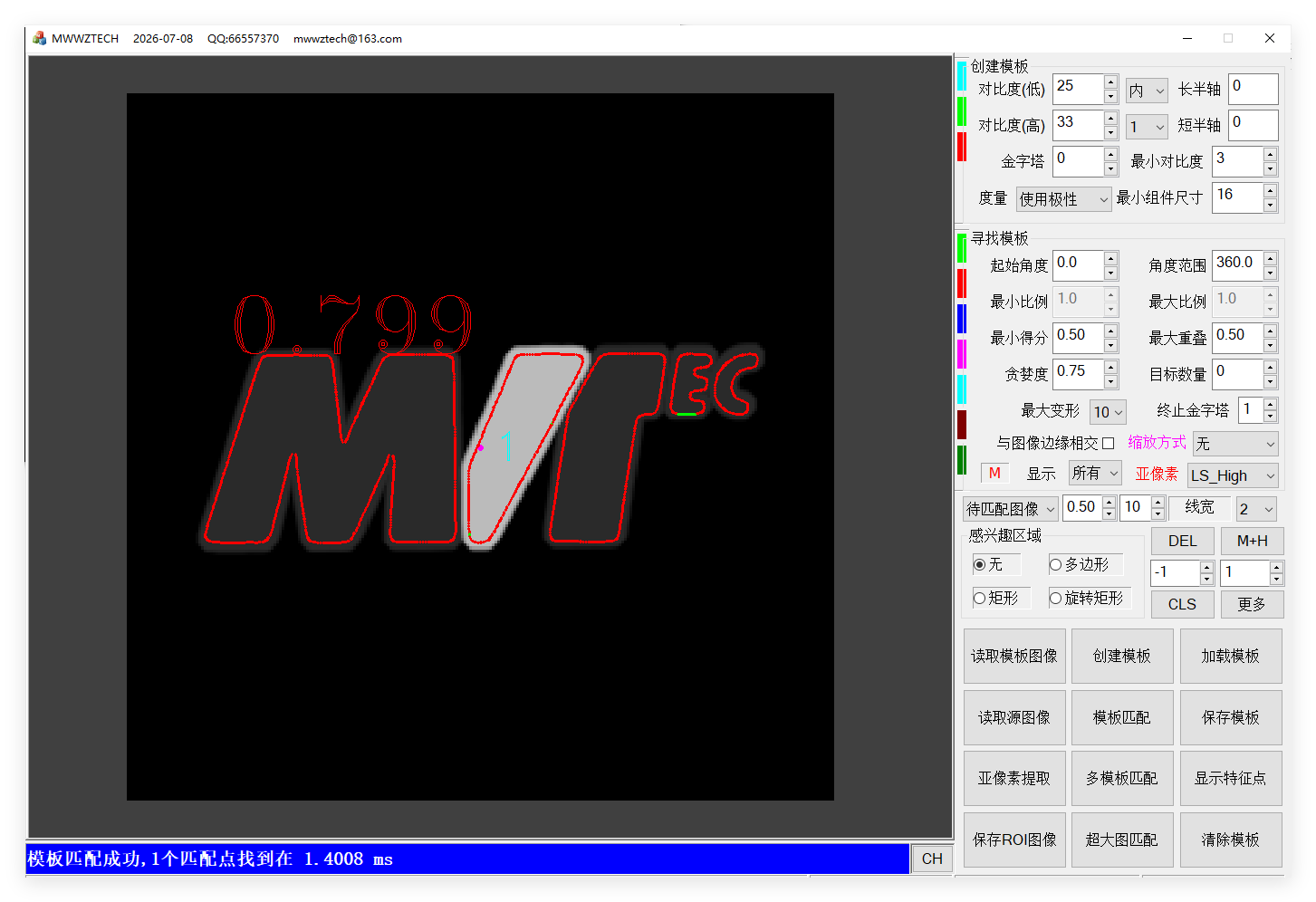Click the 贪婪度 input field
The height and width of the screenshot is (902, 1316).
coord(1078,374)
